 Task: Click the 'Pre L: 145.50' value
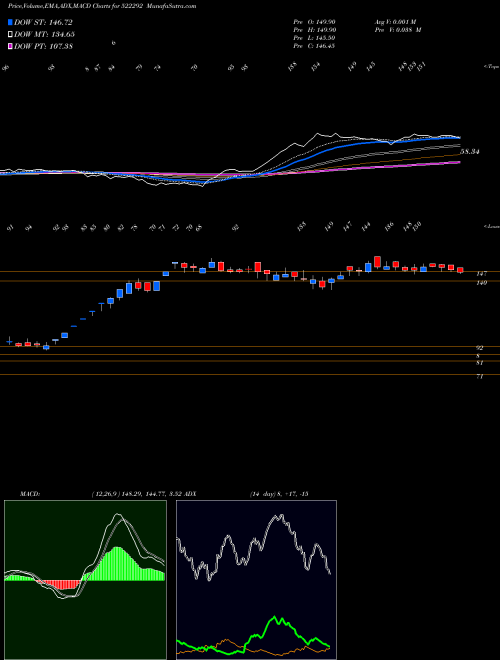coord(314,38)
